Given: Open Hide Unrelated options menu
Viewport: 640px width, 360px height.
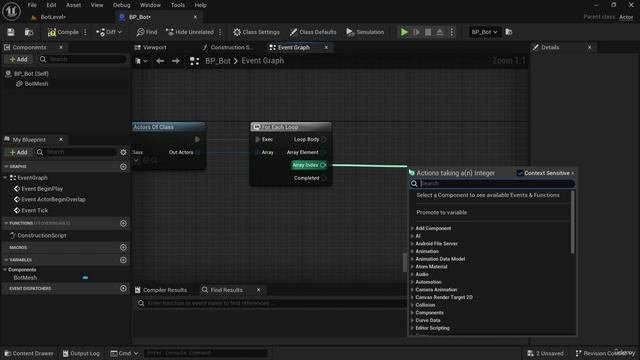Looking at the screenshot, I should (x=220, y=32).
